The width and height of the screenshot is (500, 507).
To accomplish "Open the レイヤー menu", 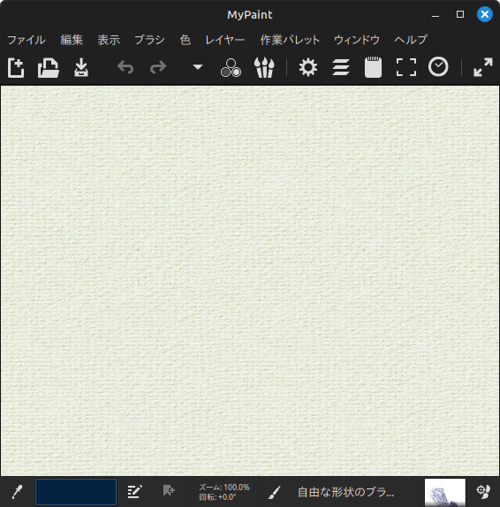I will (x=225, y=40).
